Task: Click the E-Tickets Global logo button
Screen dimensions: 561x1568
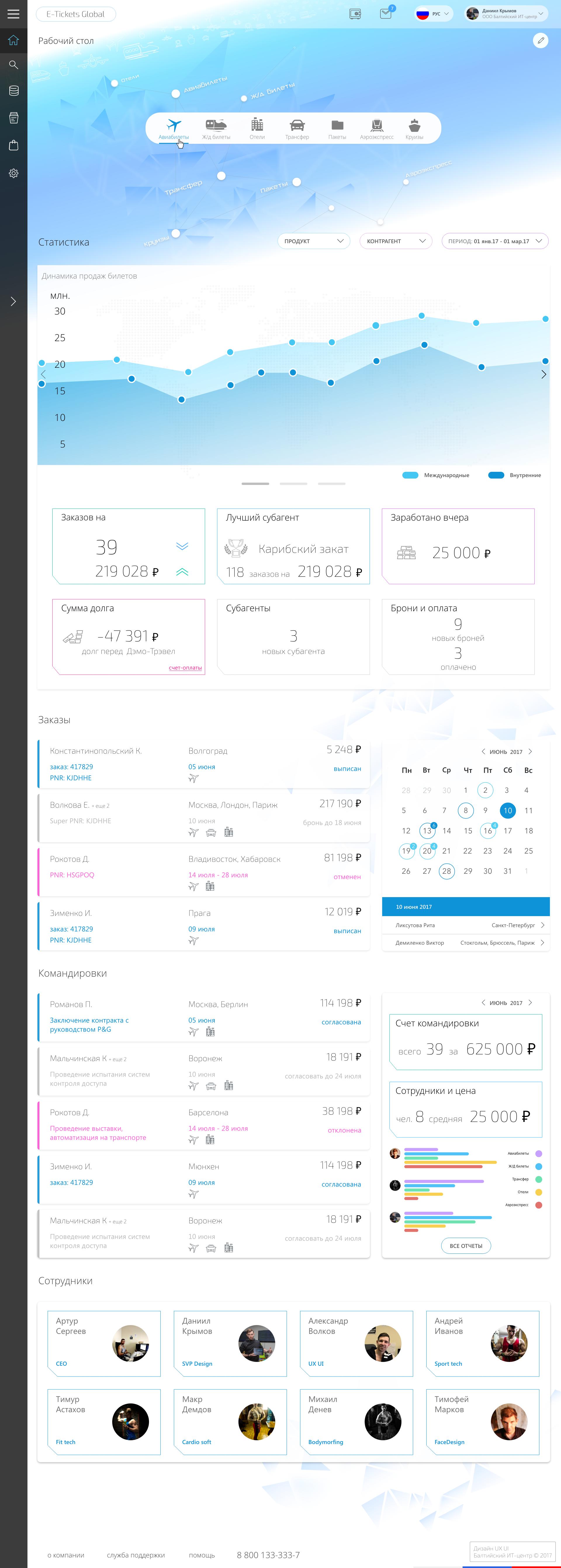Action: coord(76,14)
